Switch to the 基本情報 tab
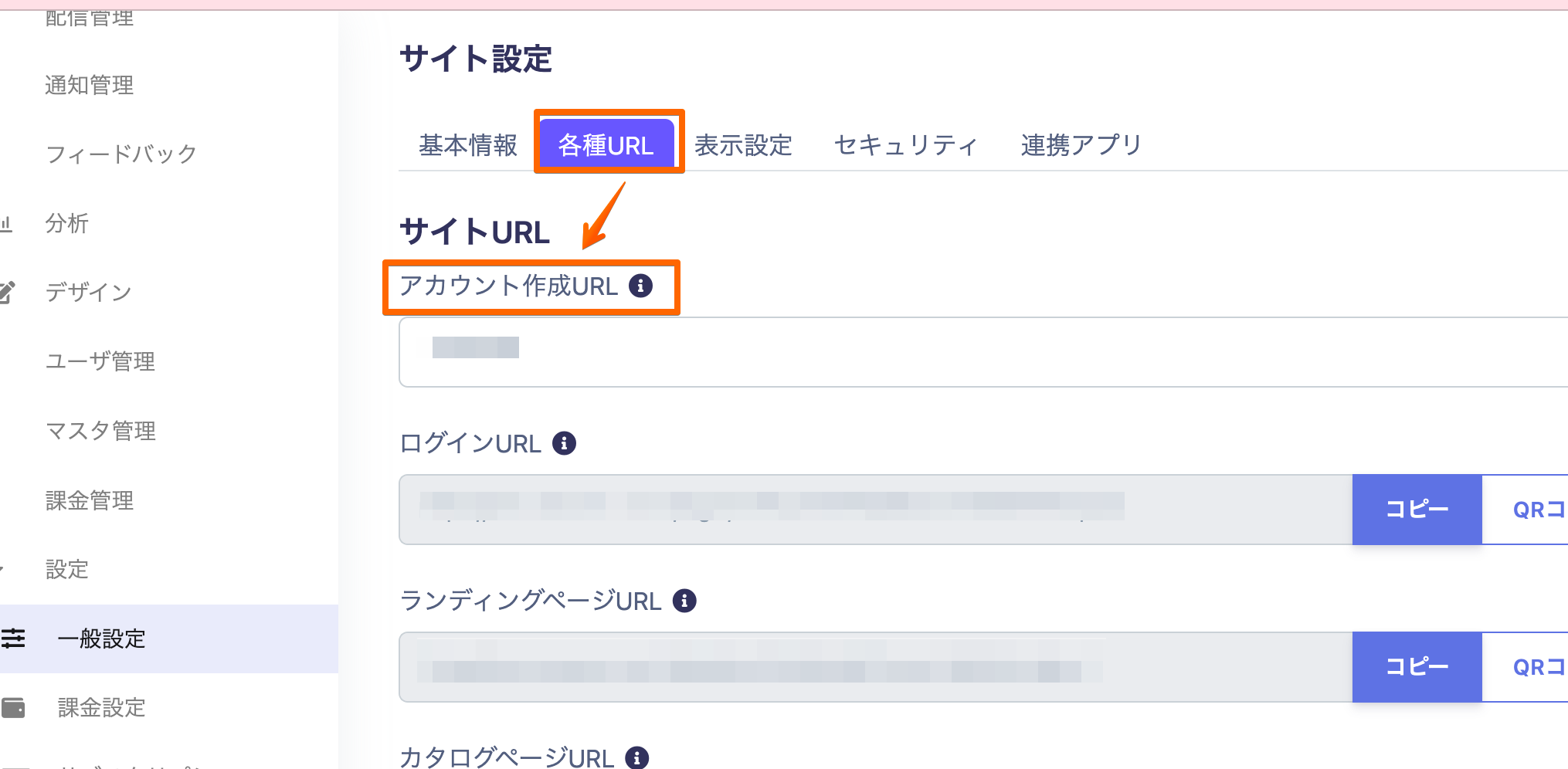The height and width of the screenshot is (769, 1568). 468,145
